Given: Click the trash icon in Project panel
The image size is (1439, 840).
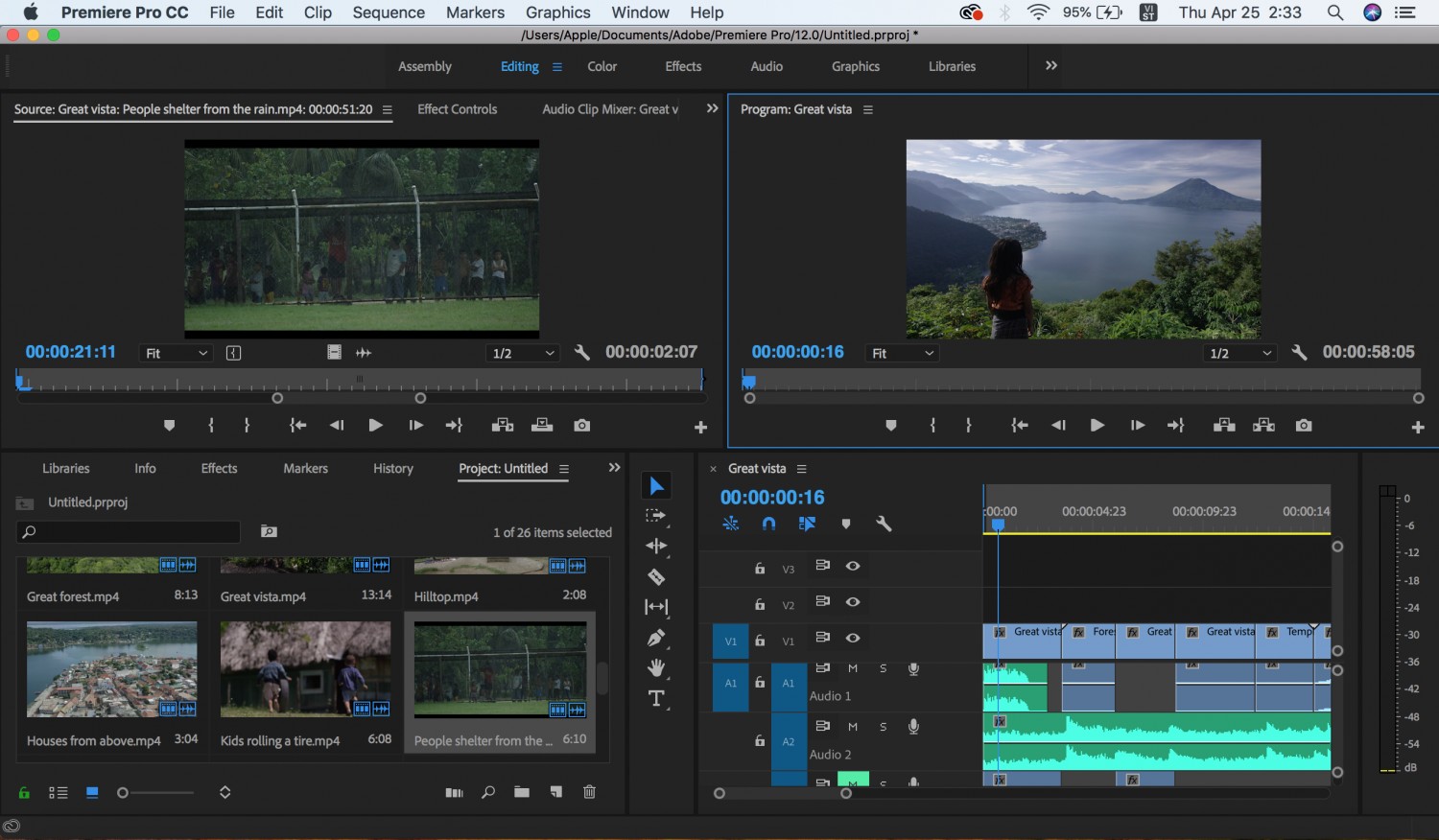Looking at the screenshot, I should pos(589,792).
